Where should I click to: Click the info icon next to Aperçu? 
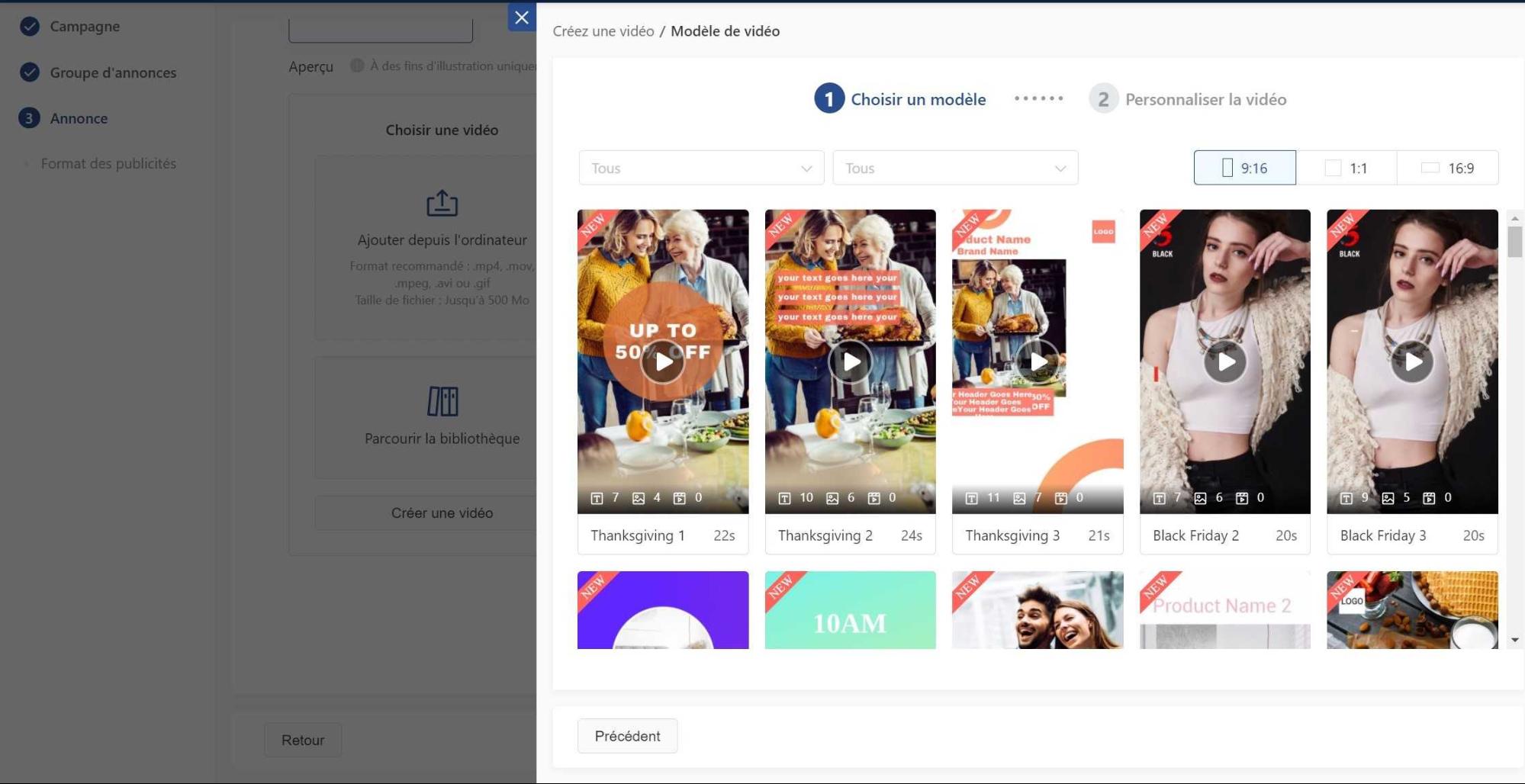point(356,66)
